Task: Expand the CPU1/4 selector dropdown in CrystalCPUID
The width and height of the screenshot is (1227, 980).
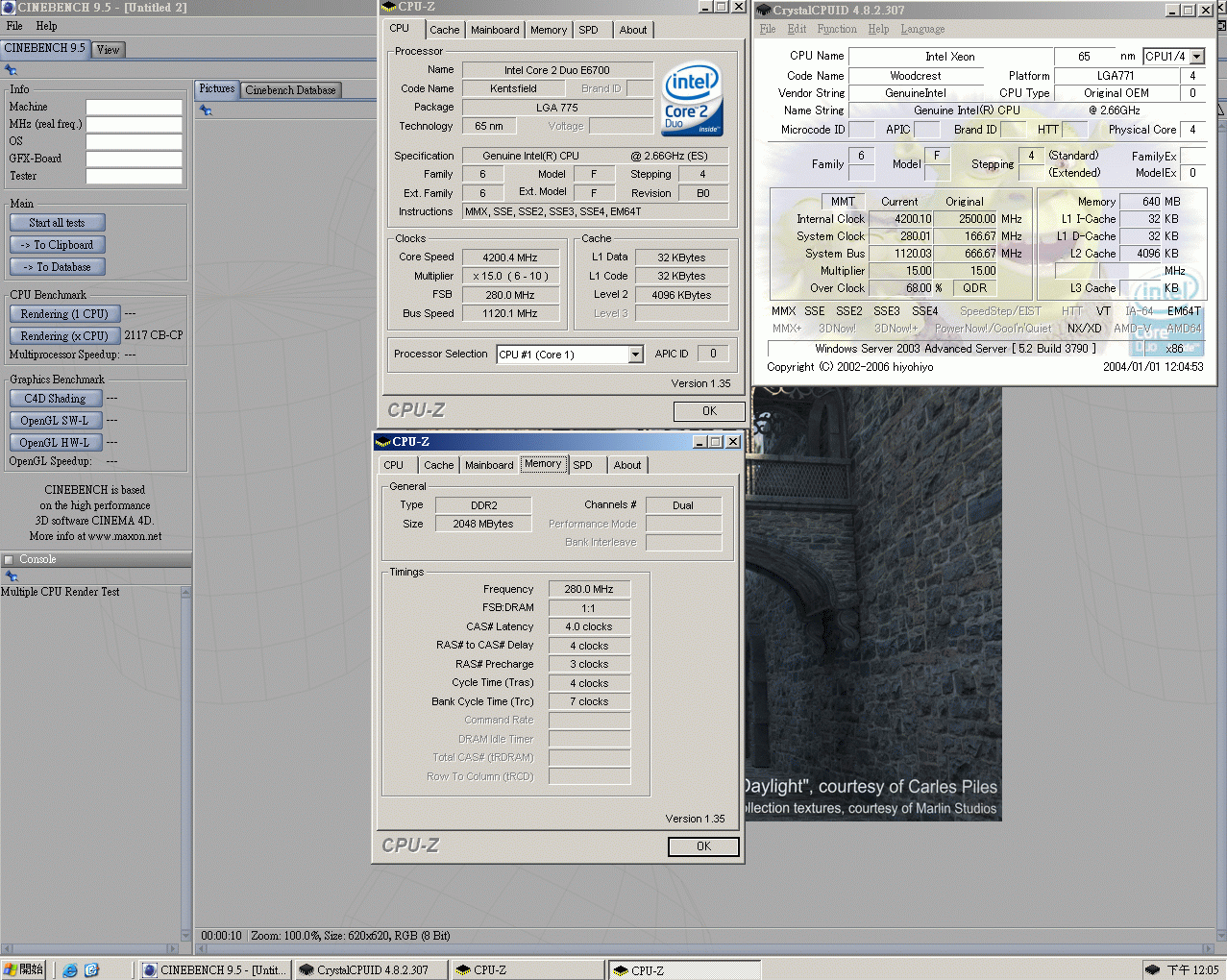Action: click(x=1197, y=57)
